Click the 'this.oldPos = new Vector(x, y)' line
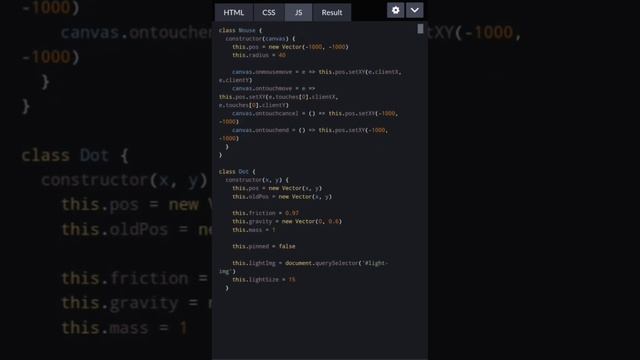640x360 pixels. 282,197
